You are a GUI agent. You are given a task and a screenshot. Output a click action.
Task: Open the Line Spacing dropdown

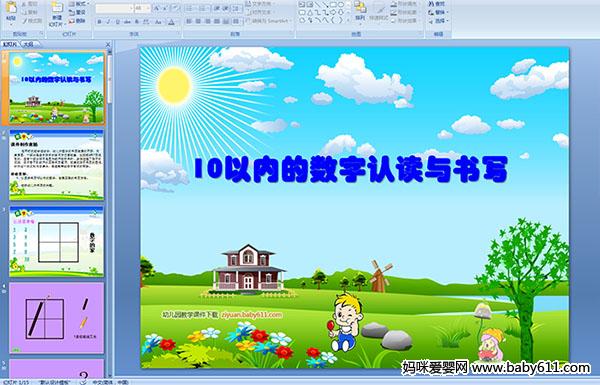tap(237, 8)
